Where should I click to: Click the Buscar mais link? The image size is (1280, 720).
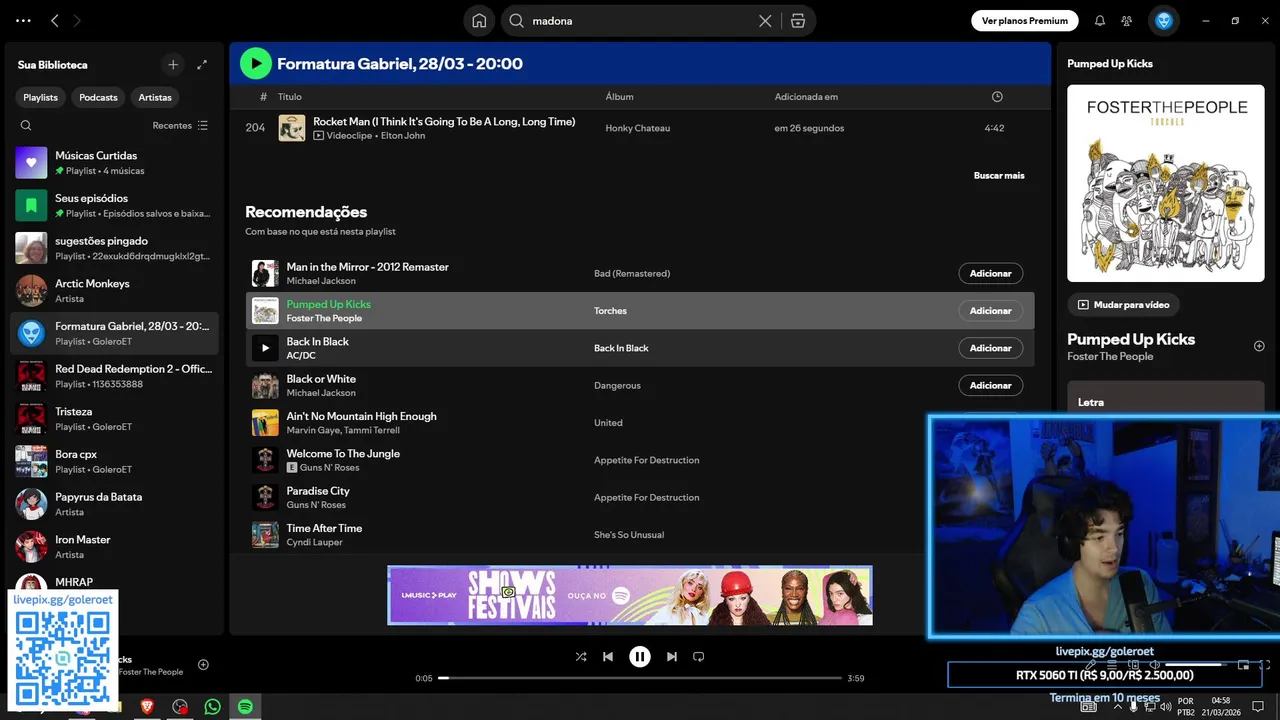click(x=999, y=175)
